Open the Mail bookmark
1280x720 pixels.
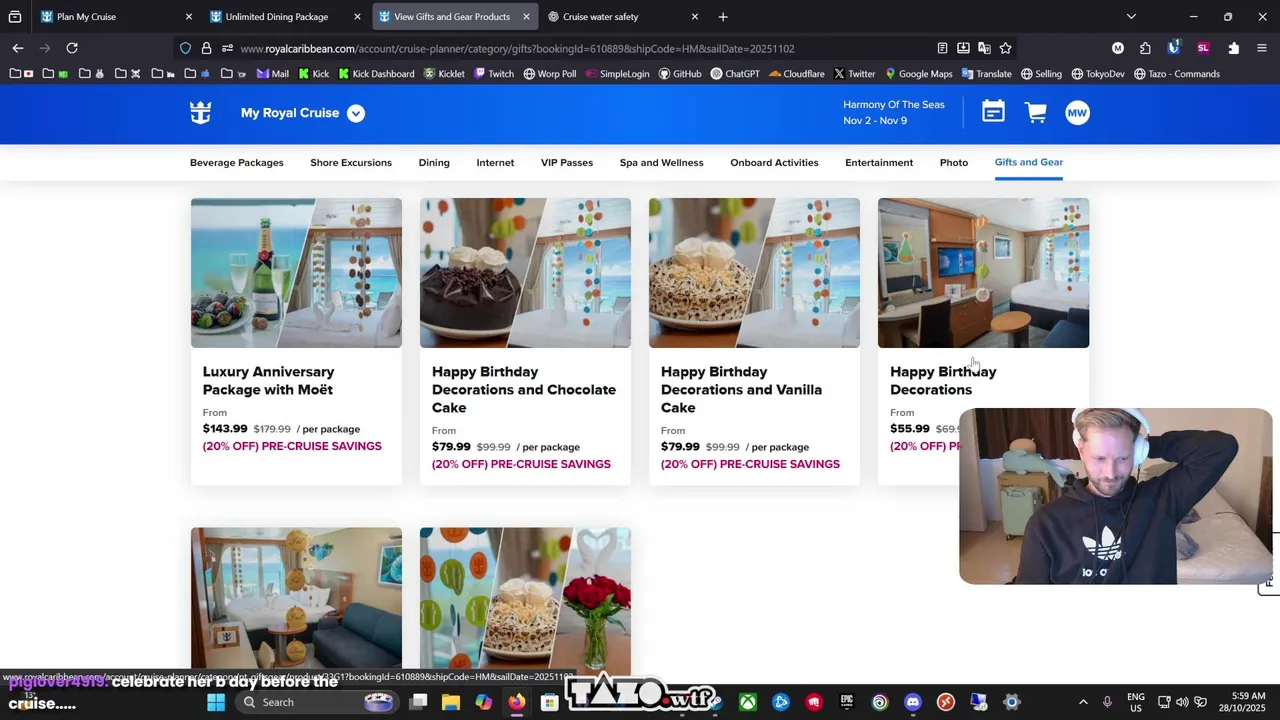coord(272,74)
